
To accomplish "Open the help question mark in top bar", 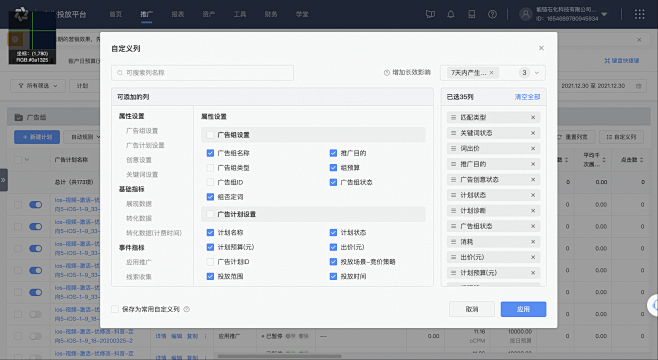I will point(492,14).
